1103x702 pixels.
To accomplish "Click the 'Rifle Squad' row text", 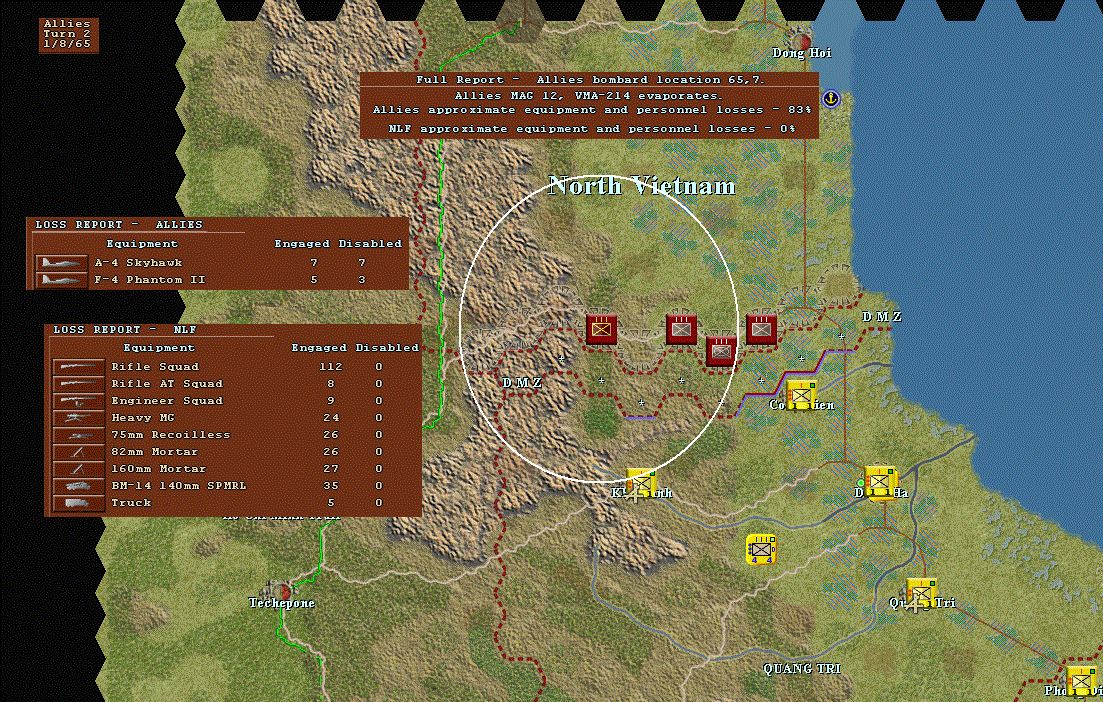I will (x=155, y=366).
